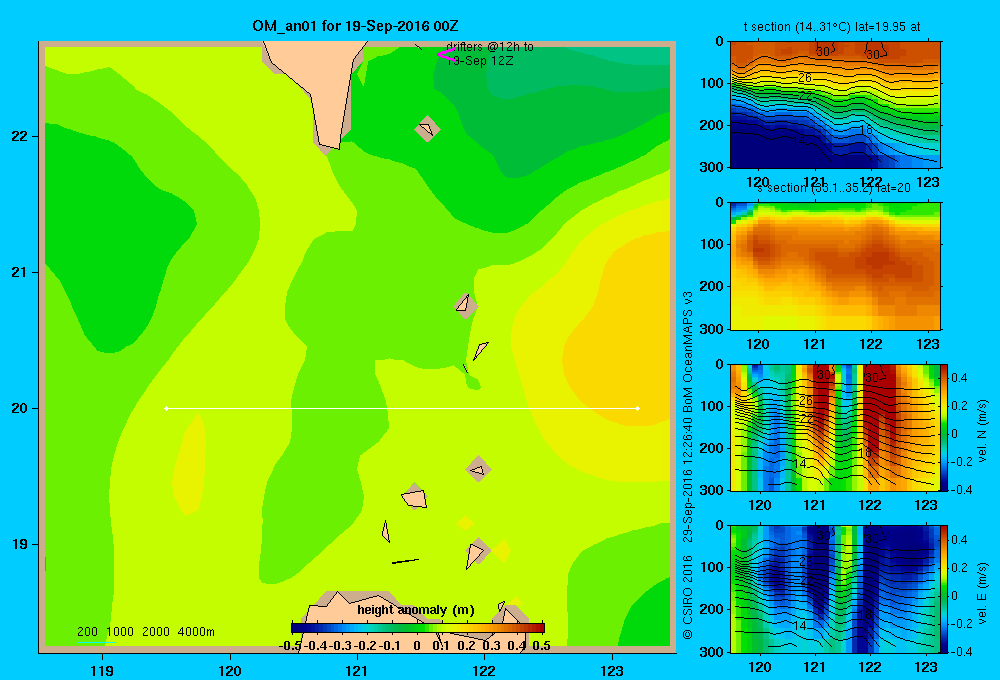
Task: Open the temperature section plot panel
Action: click(835, 105)
